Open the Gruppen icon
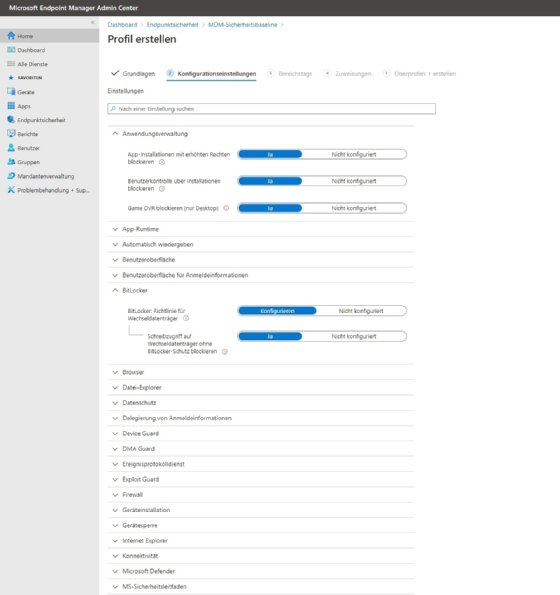560x595 pixels. pyautogui.click(x=11, y=162)
